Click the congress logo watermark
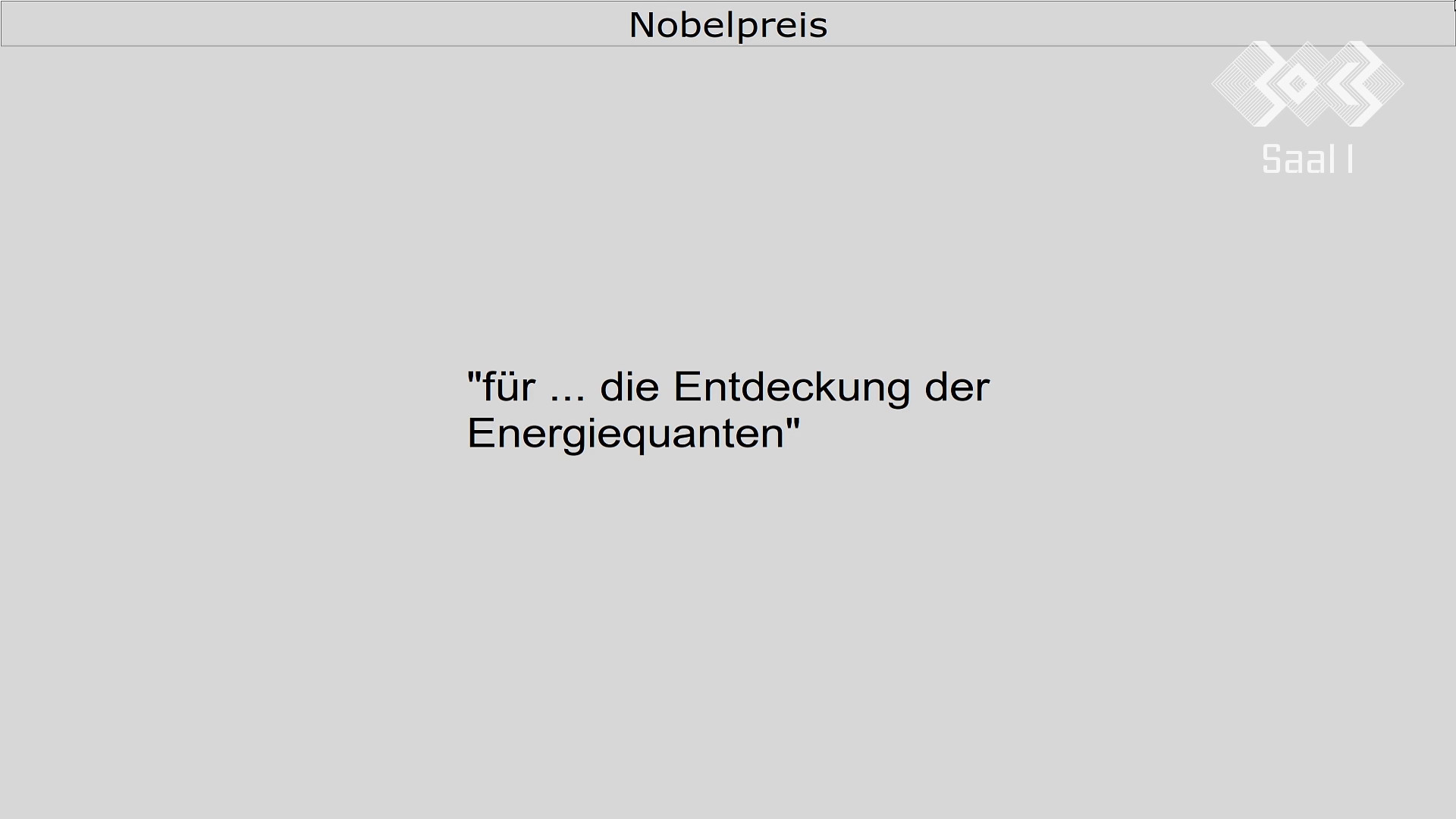1456x819 pixels. tap(1307, 83)
